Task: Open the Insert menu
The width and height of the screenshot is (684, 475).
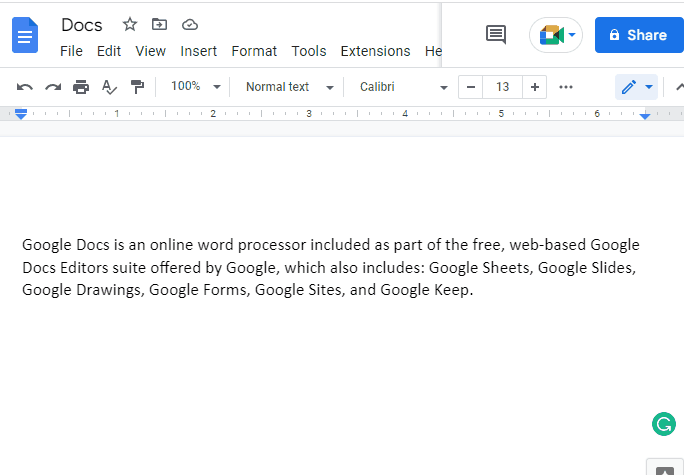Action: (x=198, y=51)
